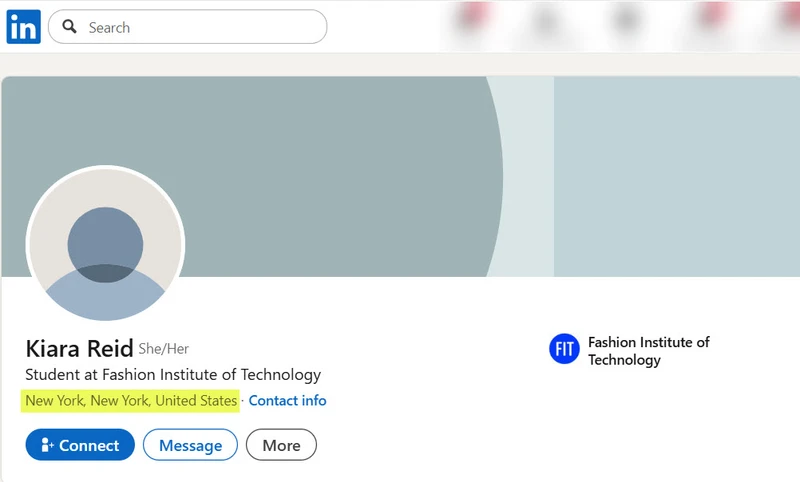View Kiara Reid's profile photo placeholder
Viewport: 800px width, 482px height.
pyautogui.click(x=105, y=244)
